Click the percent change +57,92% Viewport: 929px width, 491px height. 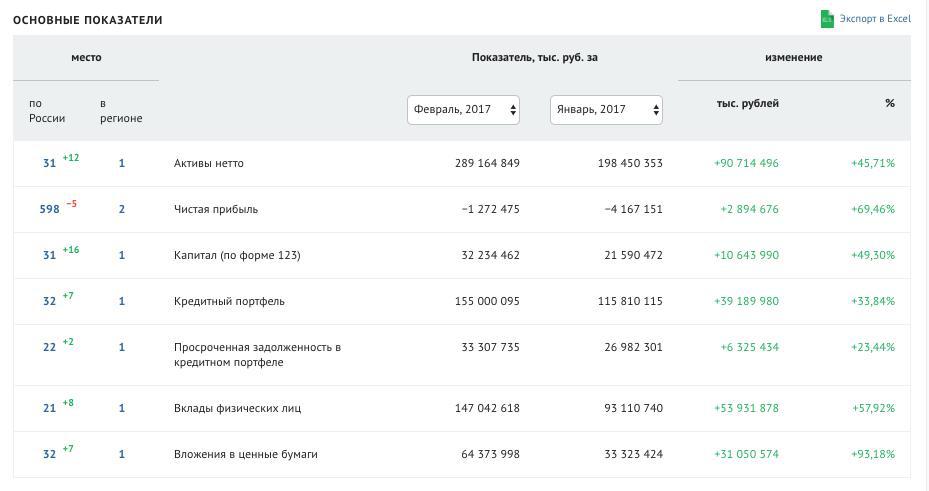pyautogui.click(x=873, y=408)
